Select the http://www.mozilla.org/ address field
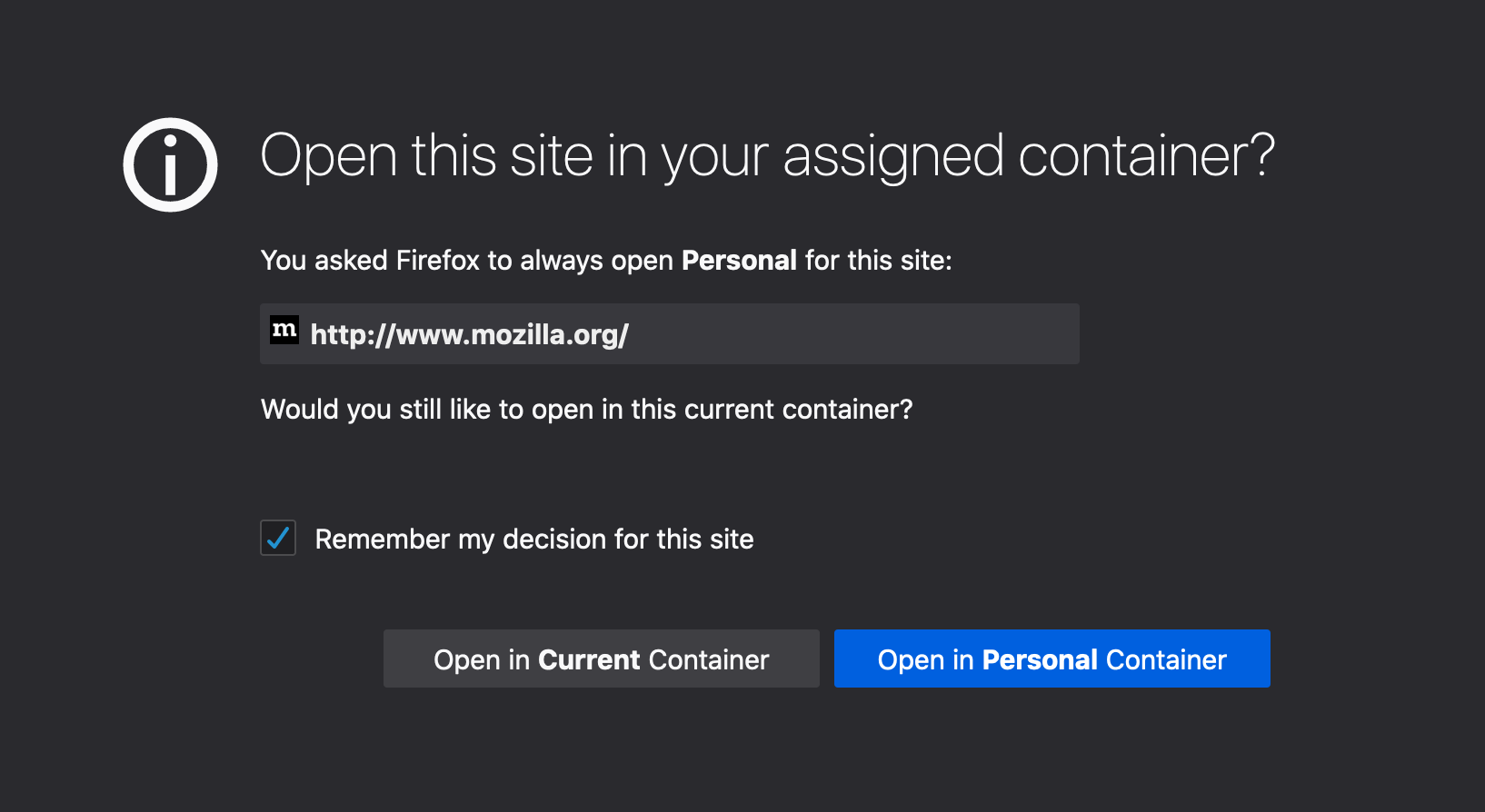Image resolution: width=1485 pixels, height=812 pixels. (x=669, y=333)
